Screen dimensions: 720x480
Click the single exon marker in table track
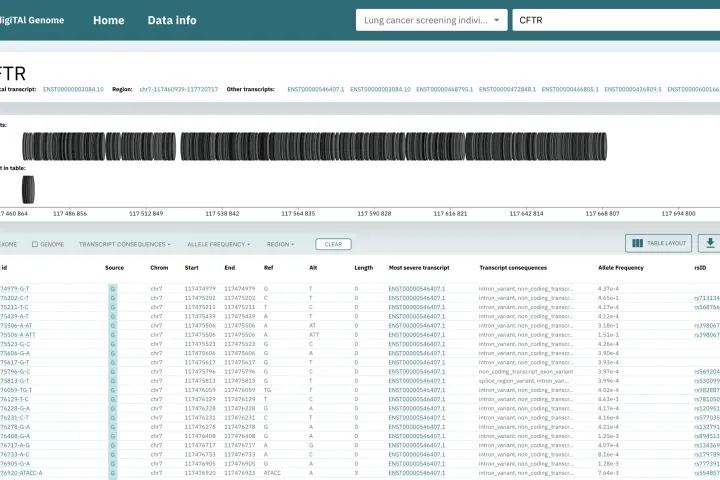[28, 188]
